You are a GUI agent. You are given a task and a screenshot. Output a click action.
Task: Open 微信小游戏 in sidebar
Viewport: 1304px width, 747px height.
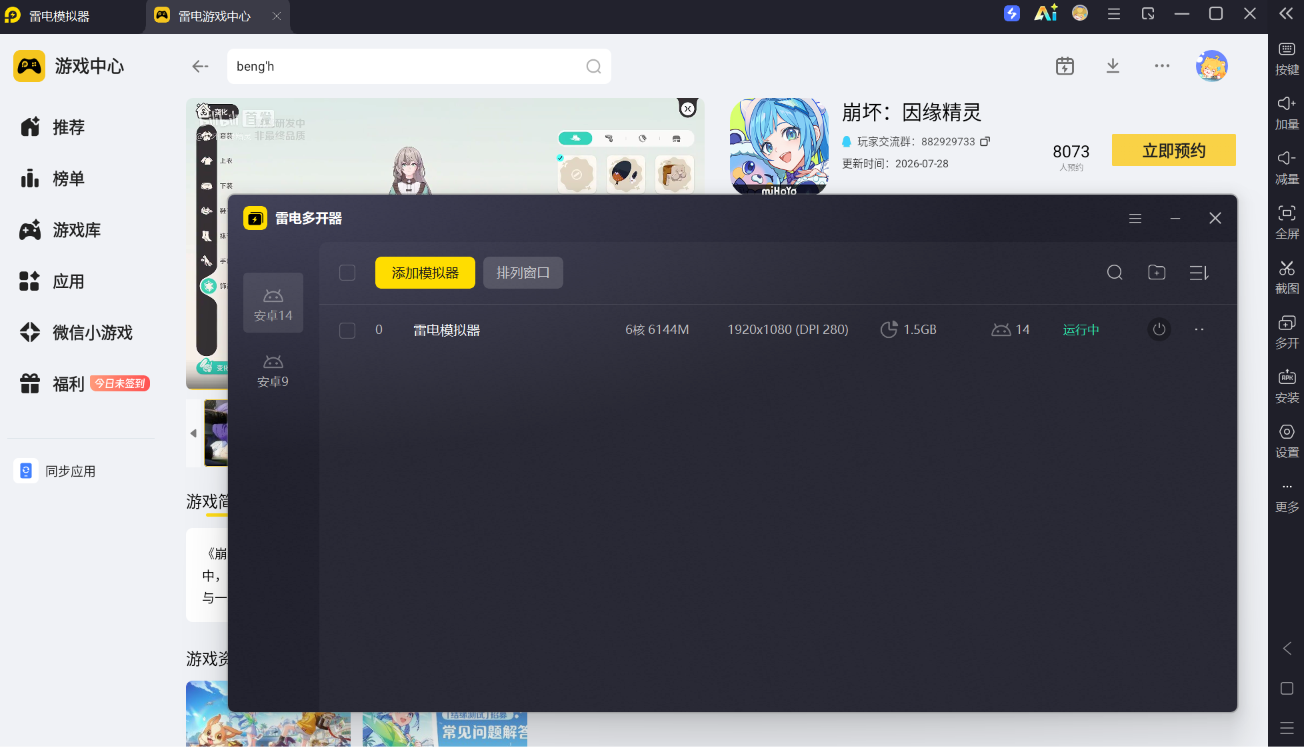[x=76, y=333]
